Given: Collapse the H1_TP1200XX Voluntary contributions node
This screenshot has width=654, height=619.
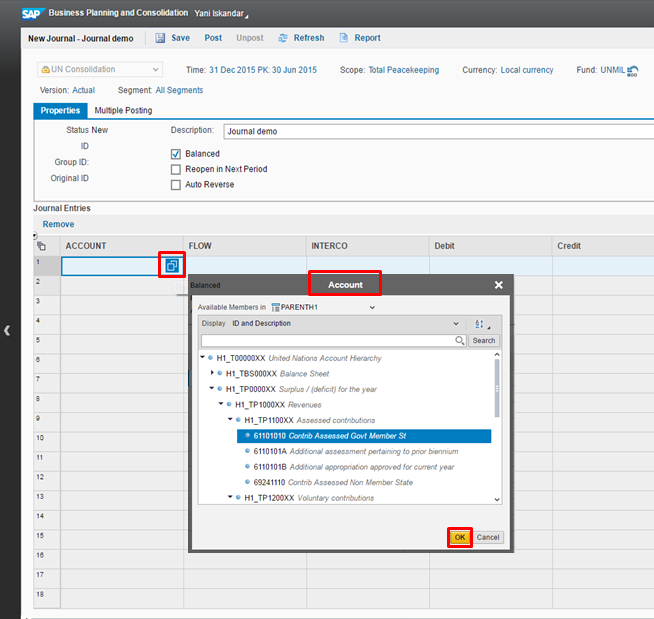Looking at the screenshot, I should [230, 496].
